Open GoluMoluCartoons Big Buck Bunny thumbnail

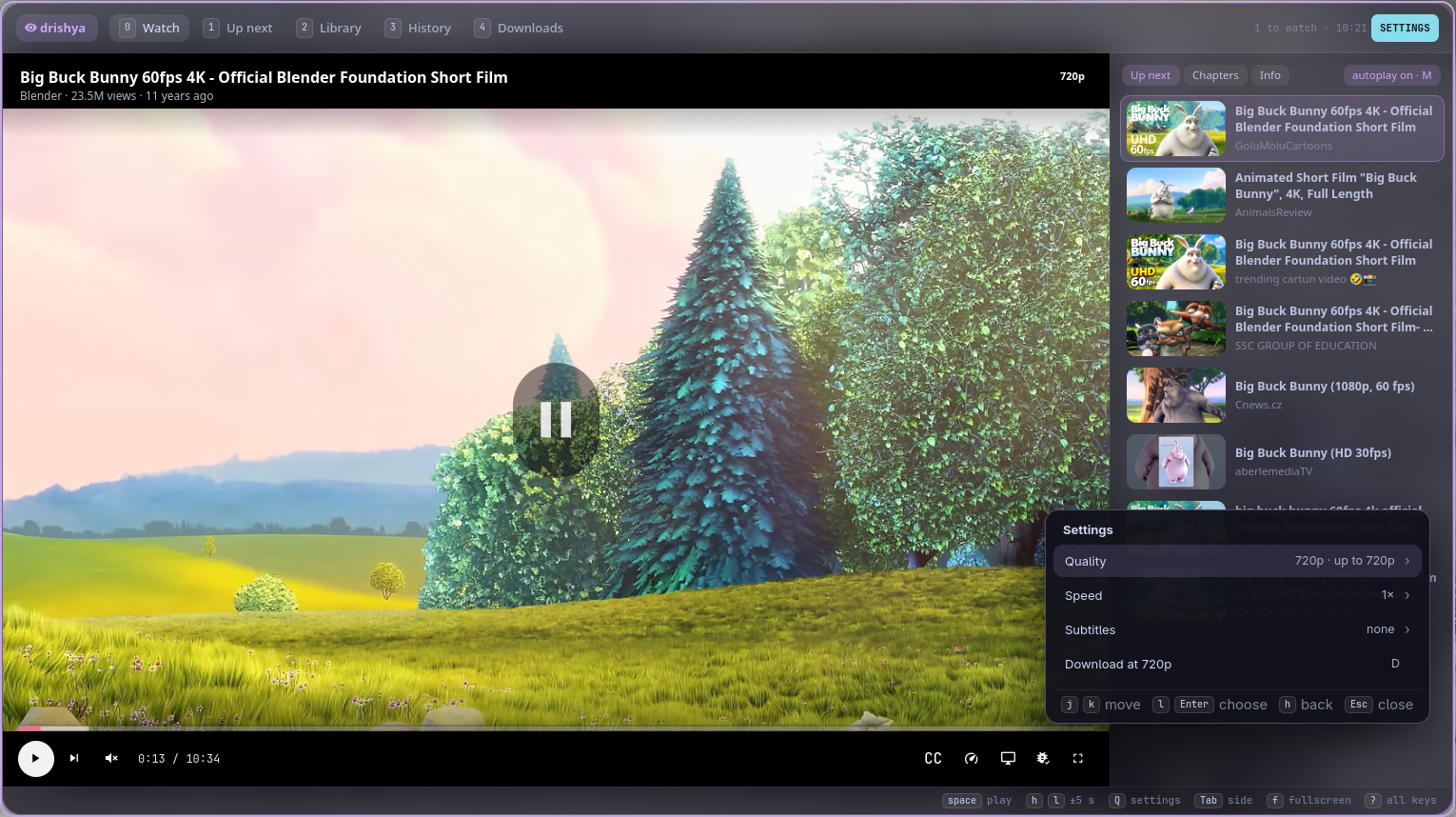coord(1176,129)
